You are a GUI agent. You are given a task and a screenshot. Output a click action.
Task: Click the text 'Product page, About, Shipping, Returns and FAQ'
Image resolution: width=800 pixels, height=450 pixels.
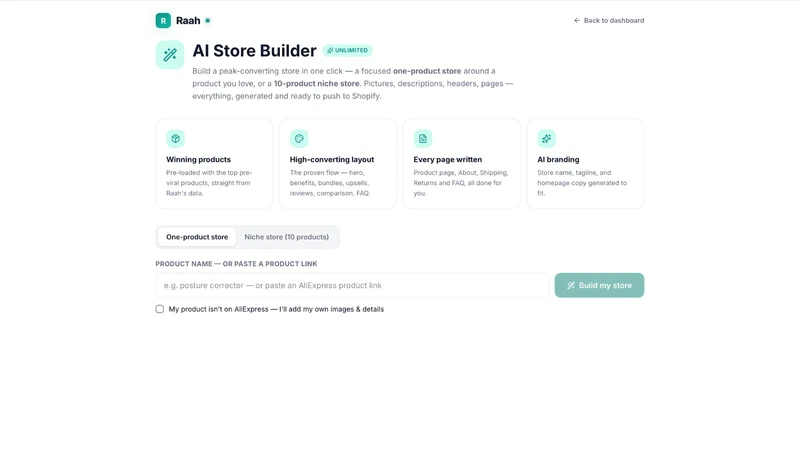coord(461,178)
